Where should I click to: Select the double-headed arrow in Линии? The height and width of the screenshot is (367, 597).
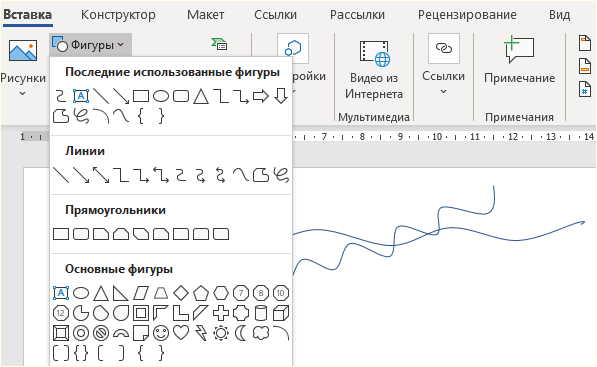tap(101, 175)
